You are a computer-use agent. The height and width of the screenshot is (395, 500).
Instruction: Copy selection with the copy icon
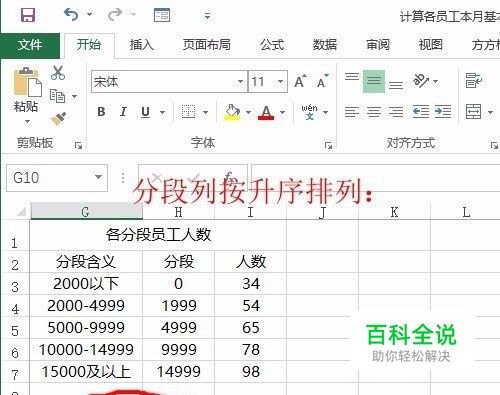(57, 96)
